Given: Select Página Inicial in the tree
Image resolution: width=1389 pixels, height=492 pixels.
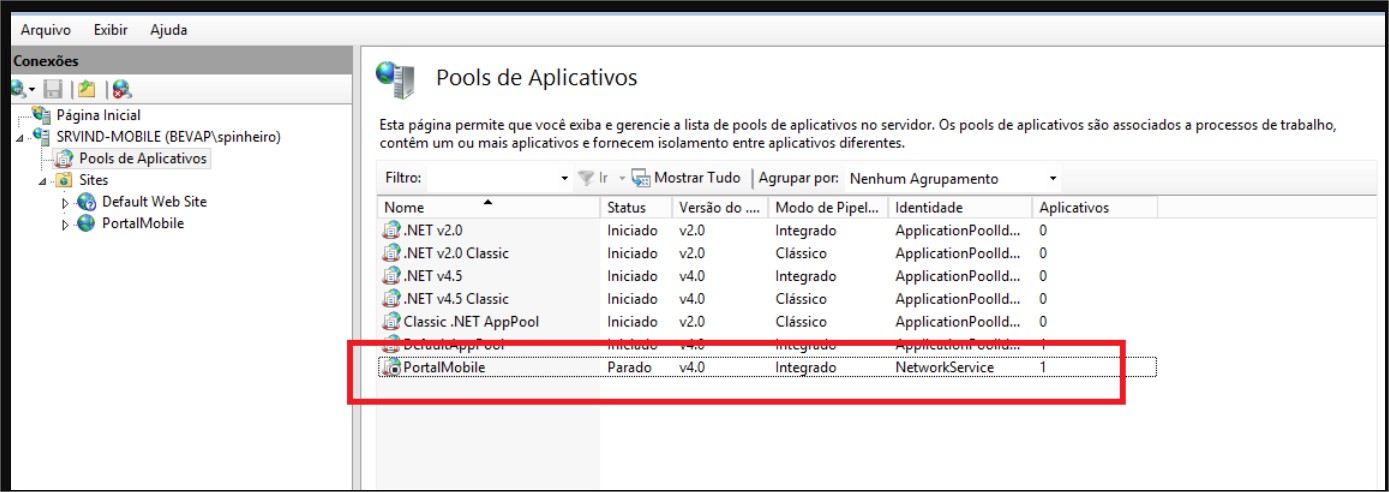Looking at the screenshot, I should coord(97,115).
